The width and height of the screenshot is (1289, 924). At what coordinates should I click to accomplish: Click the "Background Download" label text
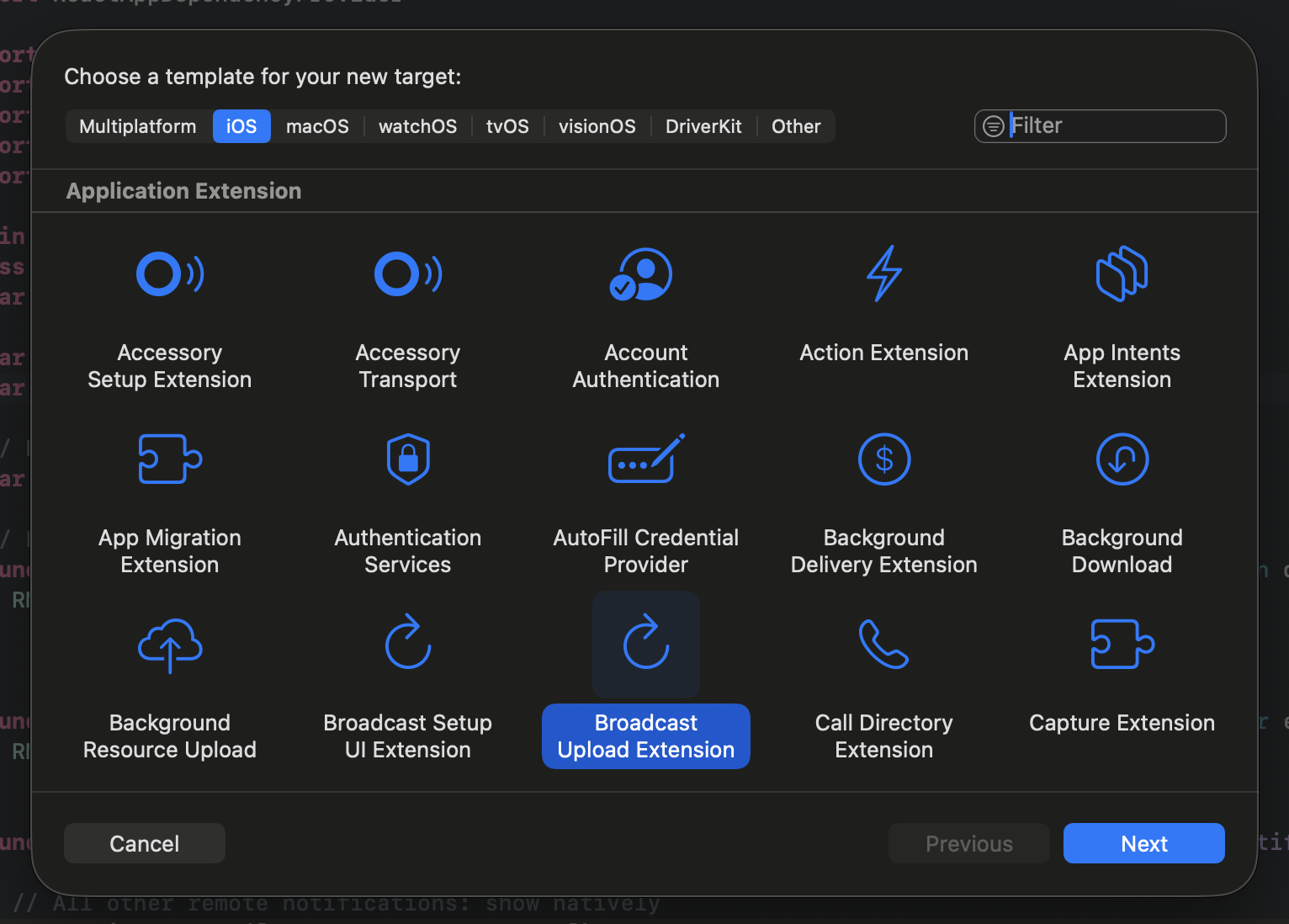pos(1122,551)
